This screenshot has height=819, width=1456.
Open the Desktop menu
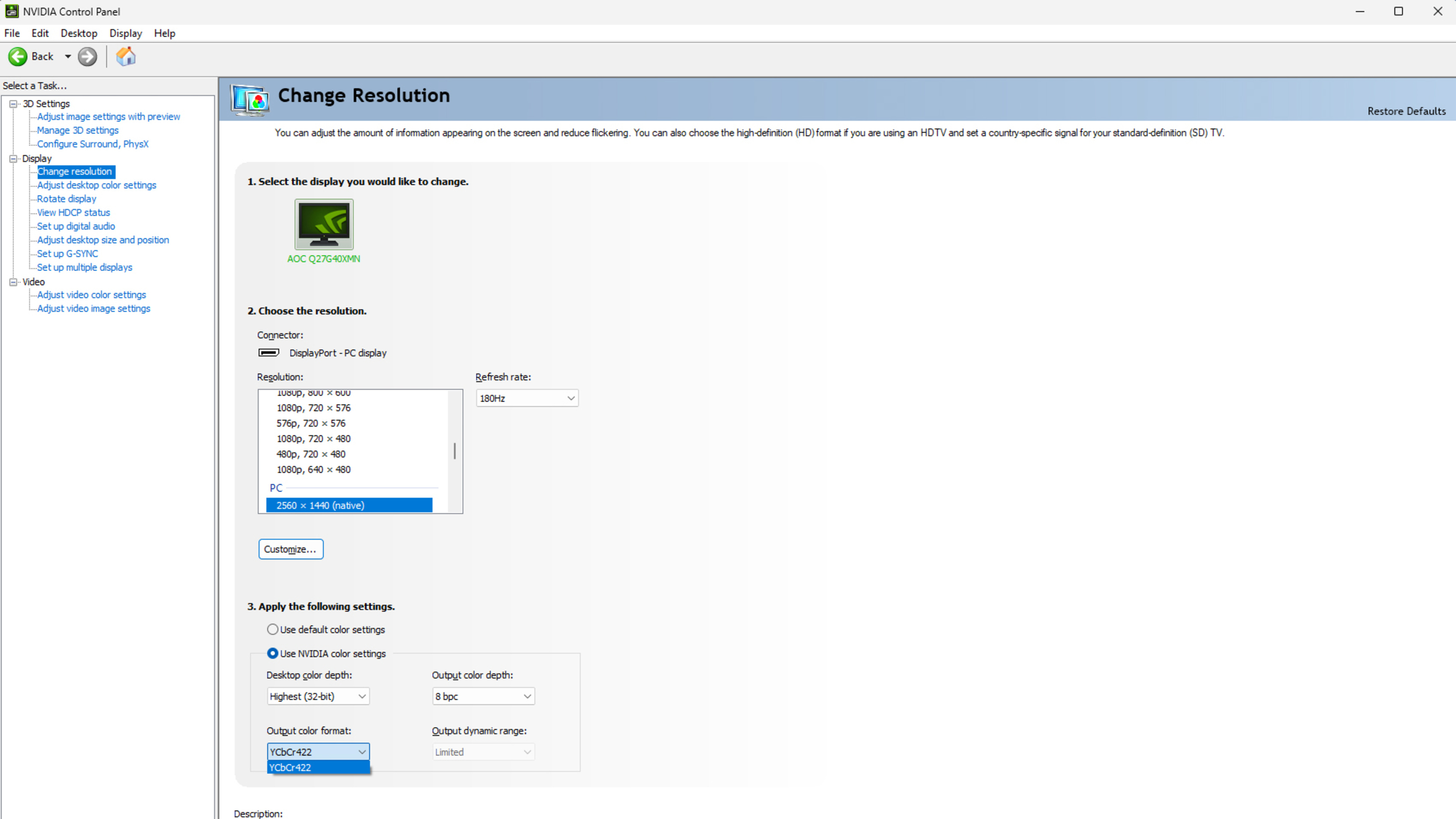[78, 33]
